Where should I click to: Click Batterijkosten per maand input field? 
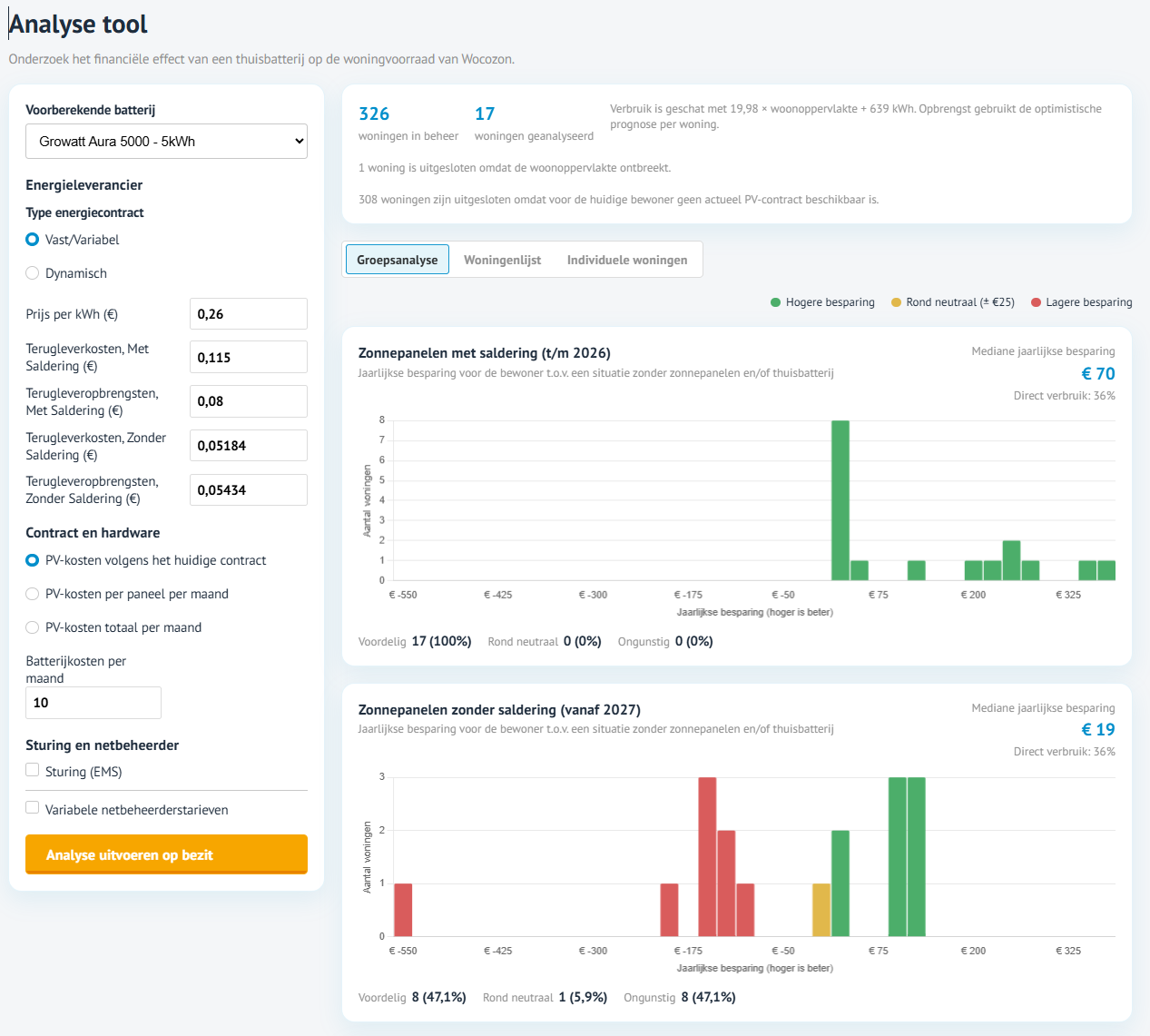93,703
